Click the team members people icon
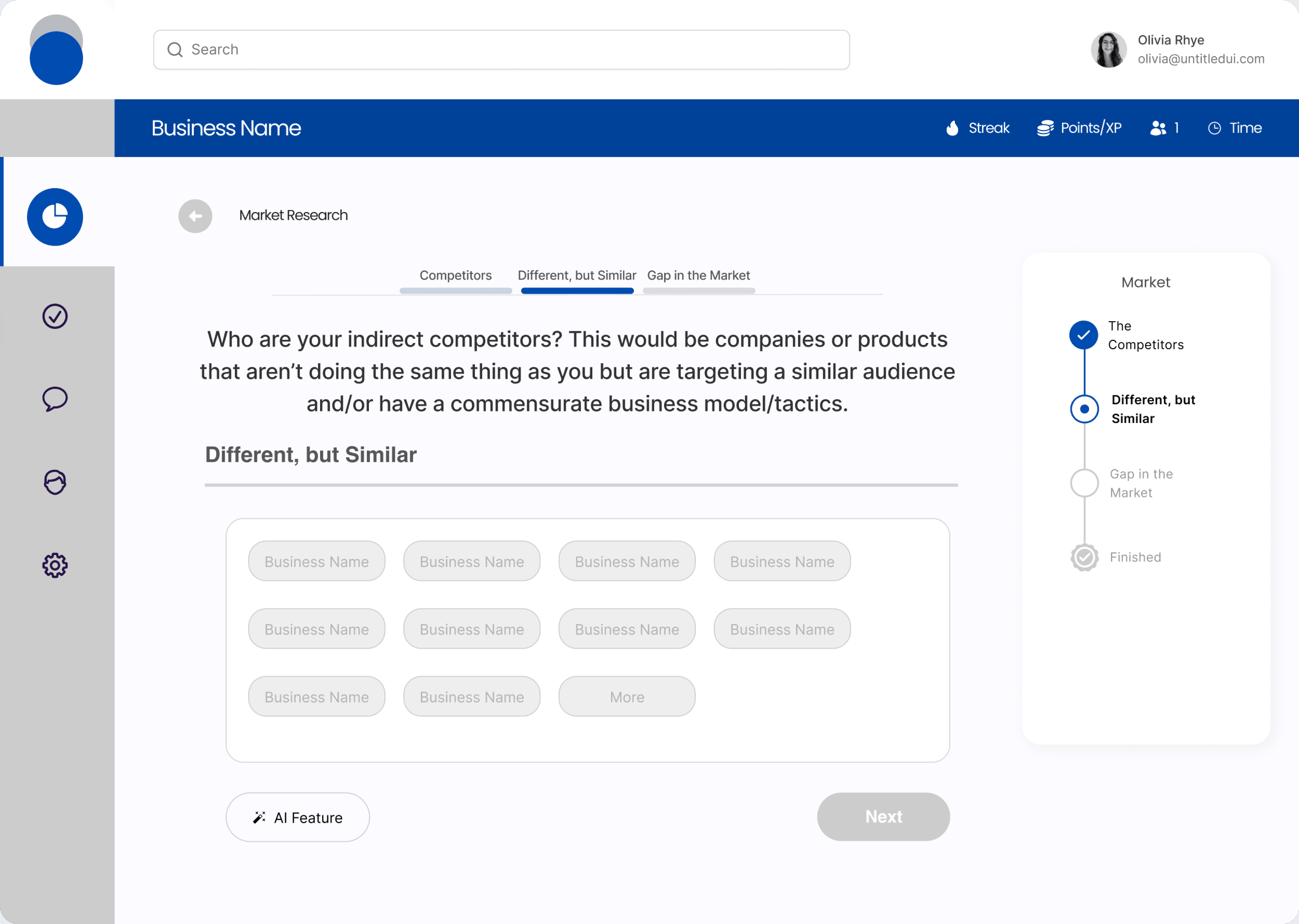 [1158, 128]
